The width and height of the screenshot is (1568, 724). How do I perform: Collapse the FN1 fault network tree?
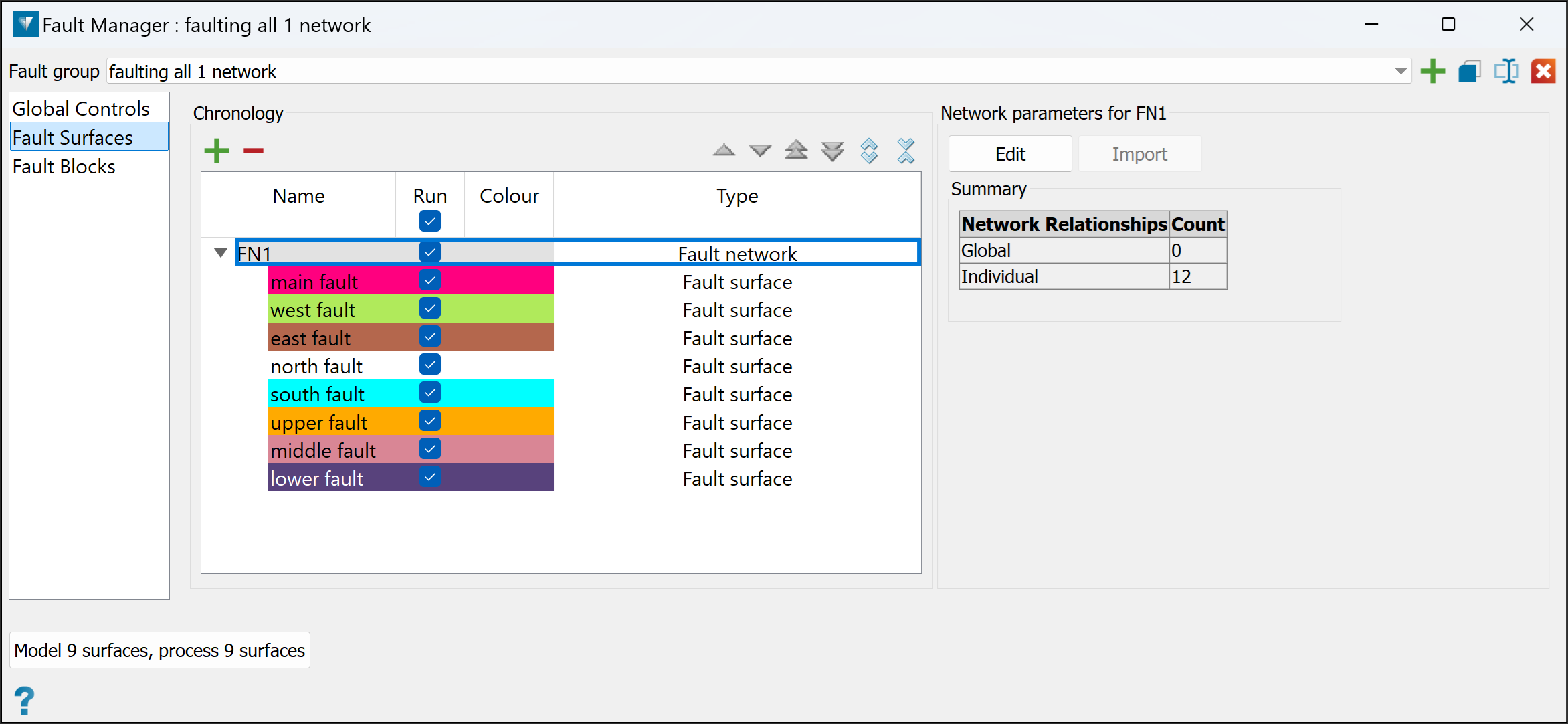(x=220, y=253)
